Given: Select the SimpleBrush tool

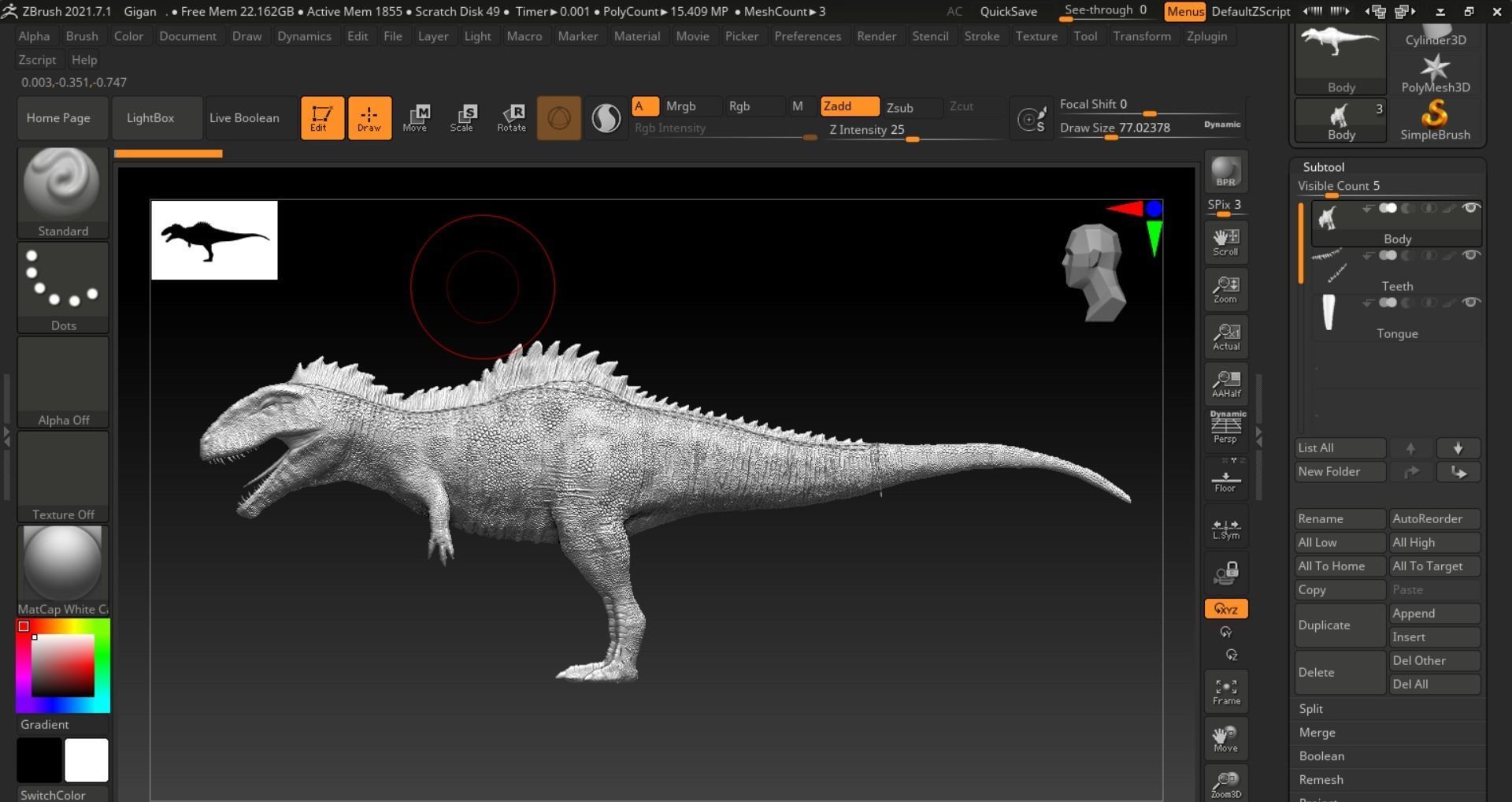Looking at the screenshot, I should point(1435,120).
